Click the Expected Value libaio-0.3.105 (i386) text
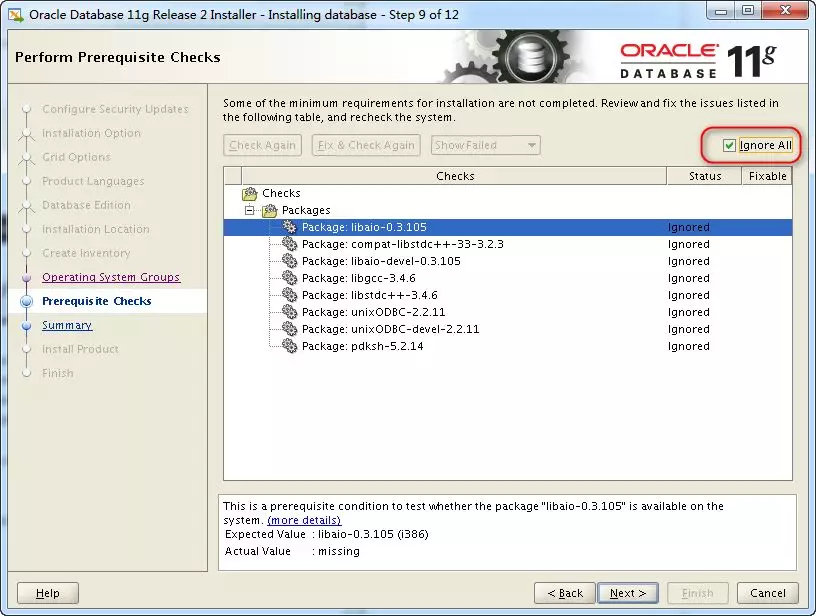The image size is (816, 616). [x=373, y=534]
